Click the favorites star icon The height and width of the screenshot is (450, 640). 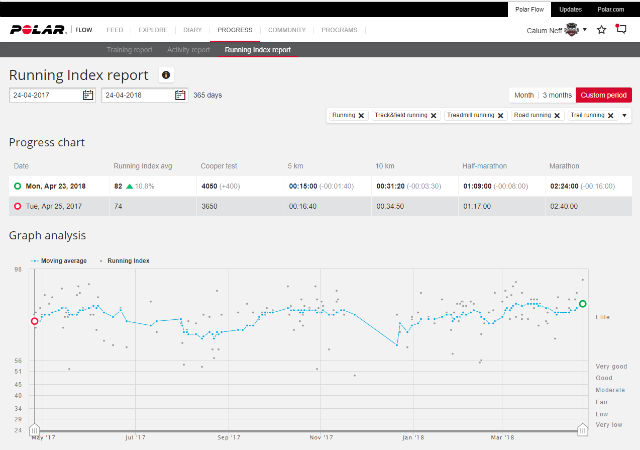coord(601,30)
